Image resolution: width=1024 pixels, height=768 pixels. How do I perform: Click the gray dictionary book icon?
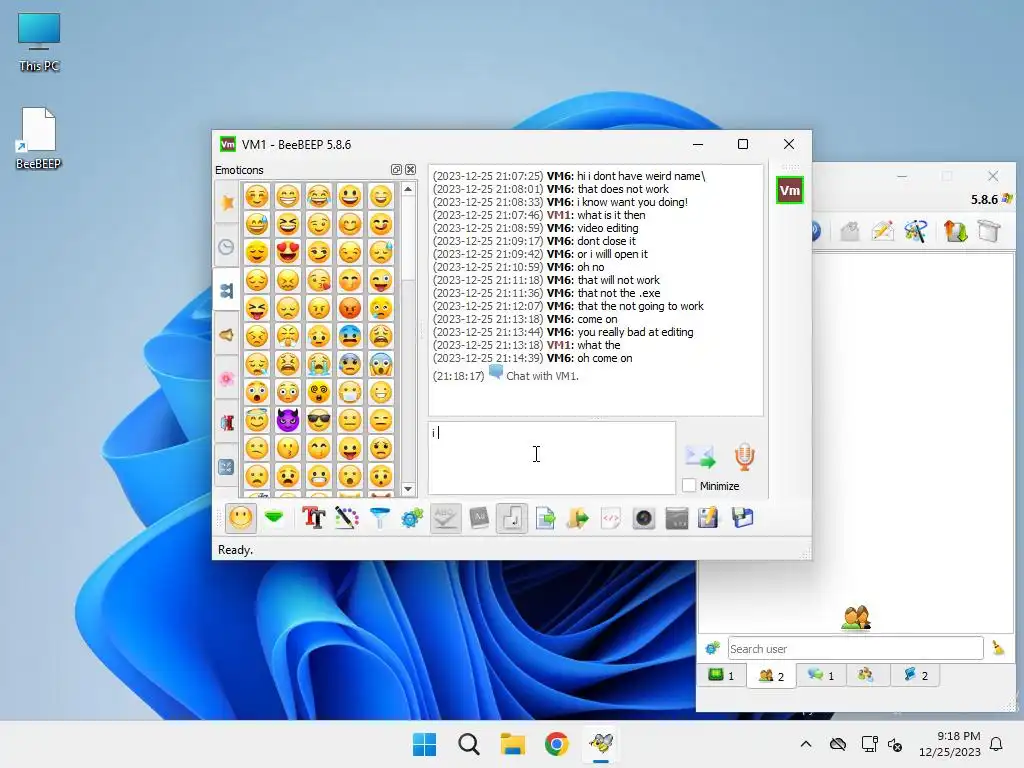coord(479,518)
